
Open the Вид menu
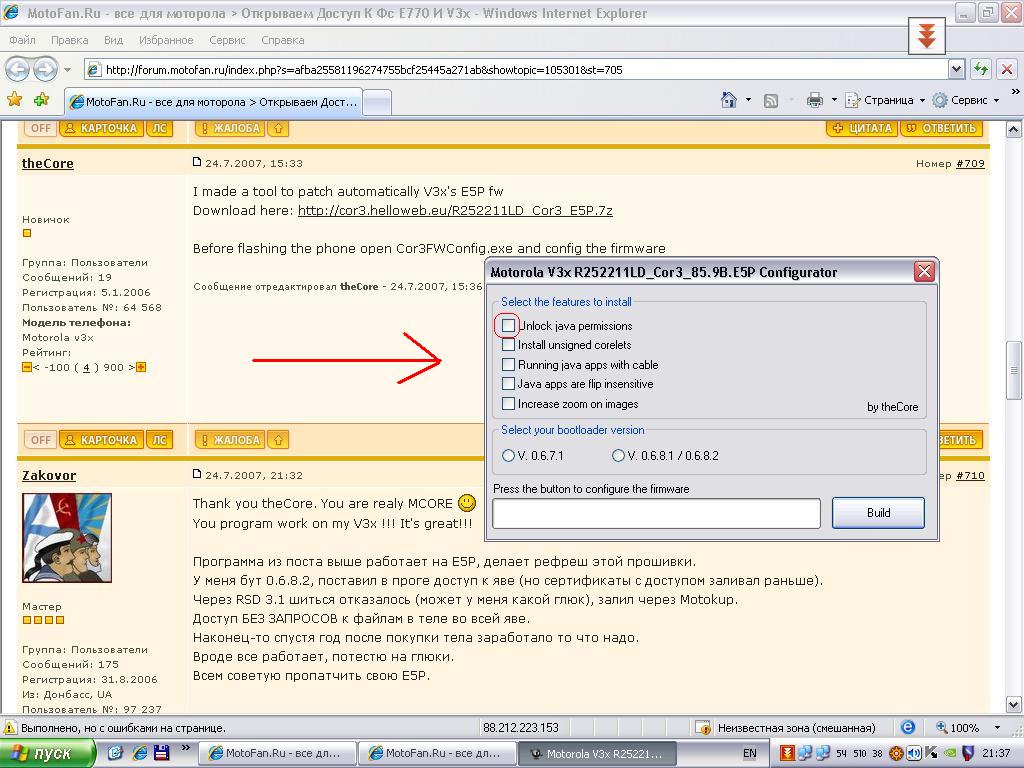(x=113, y=40)
